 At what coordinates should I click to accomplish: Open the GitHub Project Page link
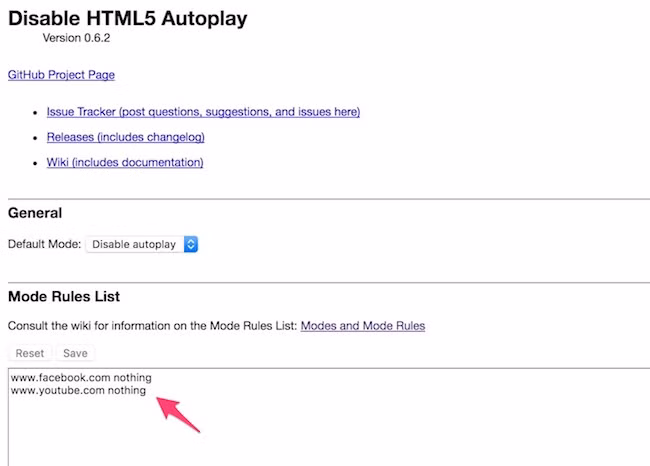point(61,75)
